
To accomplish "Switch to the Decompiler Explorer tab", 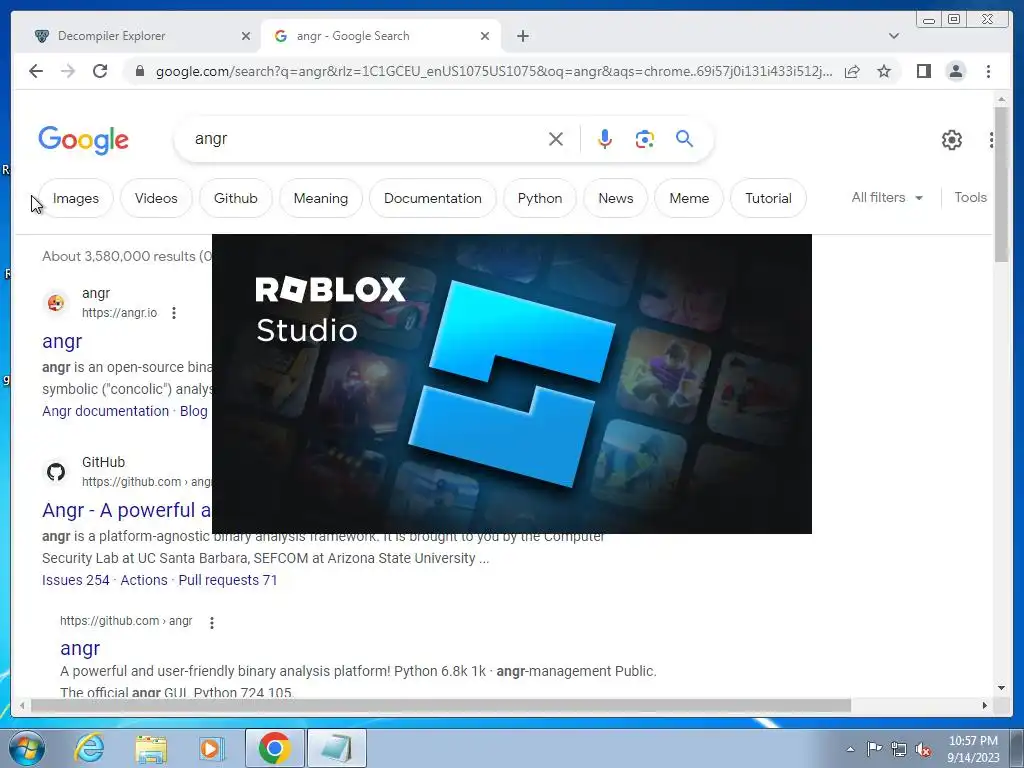I will point(136,36).
